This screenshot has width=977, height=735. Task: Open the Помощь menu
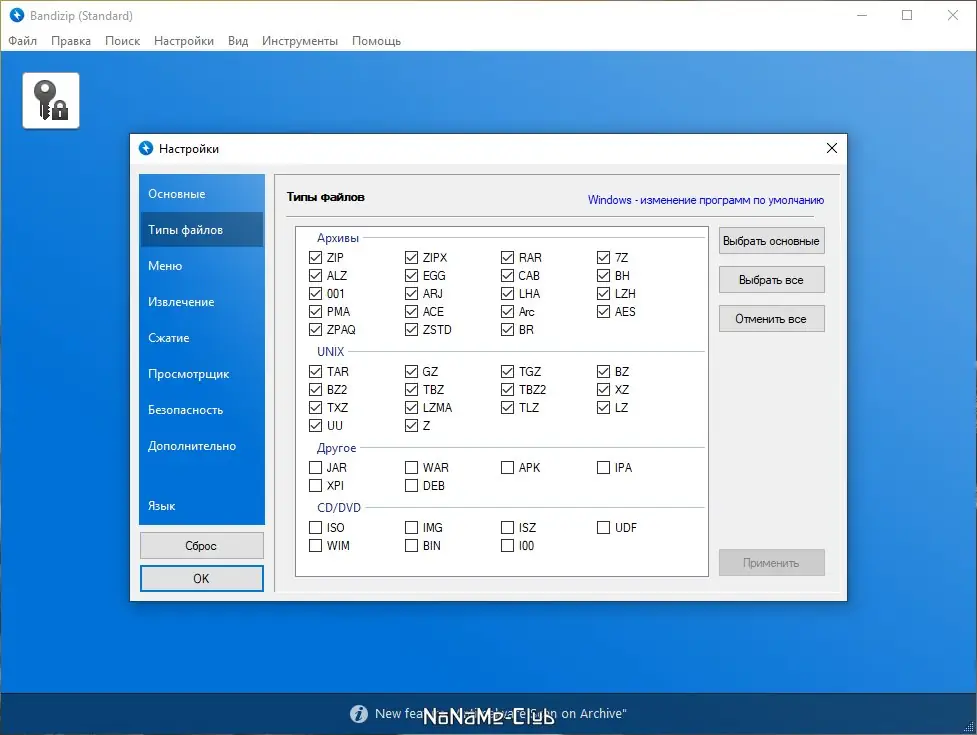376,41
